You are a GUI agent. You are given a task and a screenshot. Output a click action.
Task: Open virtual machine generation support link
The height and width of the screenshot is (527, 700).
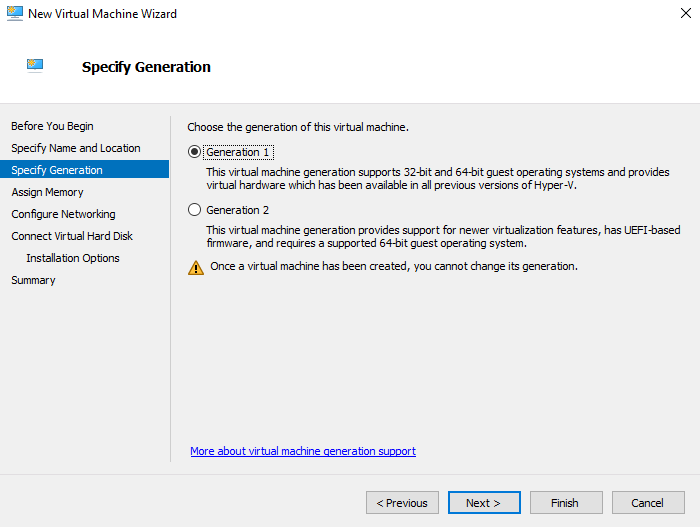[x=303, y=451]
